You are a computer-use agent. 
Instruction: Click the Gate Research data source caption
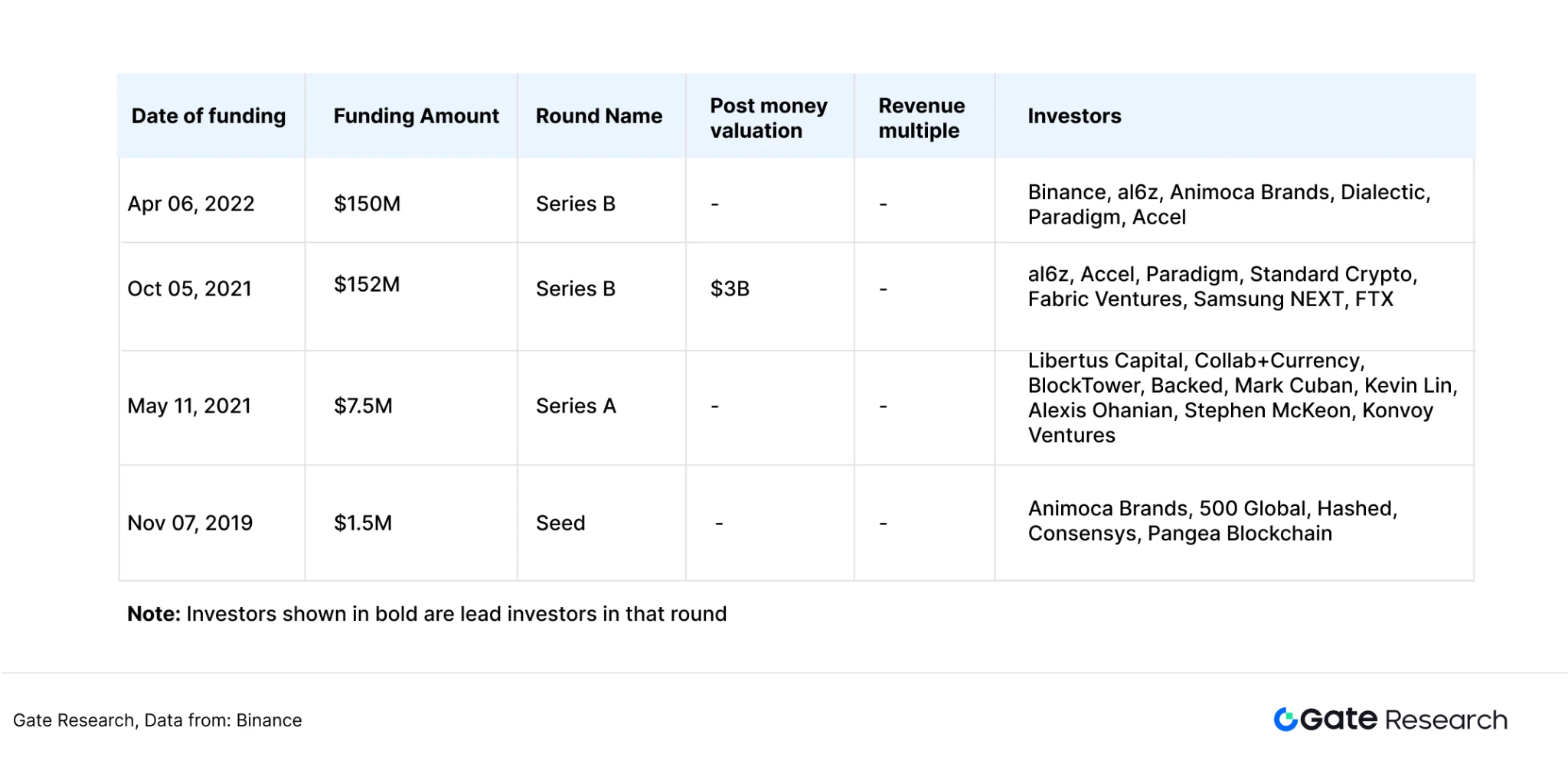tap(157, 721)
